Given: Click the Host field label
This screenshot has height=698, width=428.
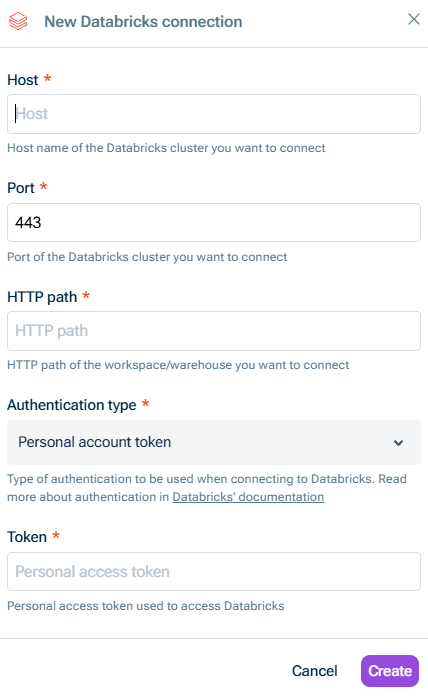Looking at the screenshot, I should pyautogui.click(x=23, y=80).
